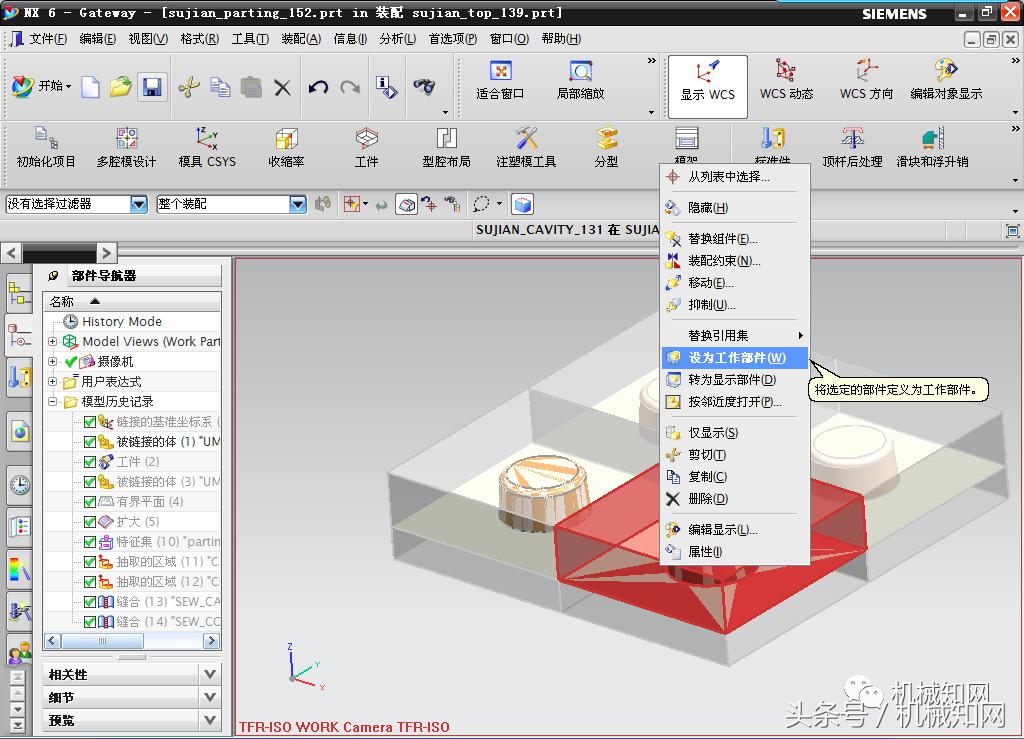1024x739 pixels.
Task: Open the WCS 动态 tool
Action: pos(786,80)
